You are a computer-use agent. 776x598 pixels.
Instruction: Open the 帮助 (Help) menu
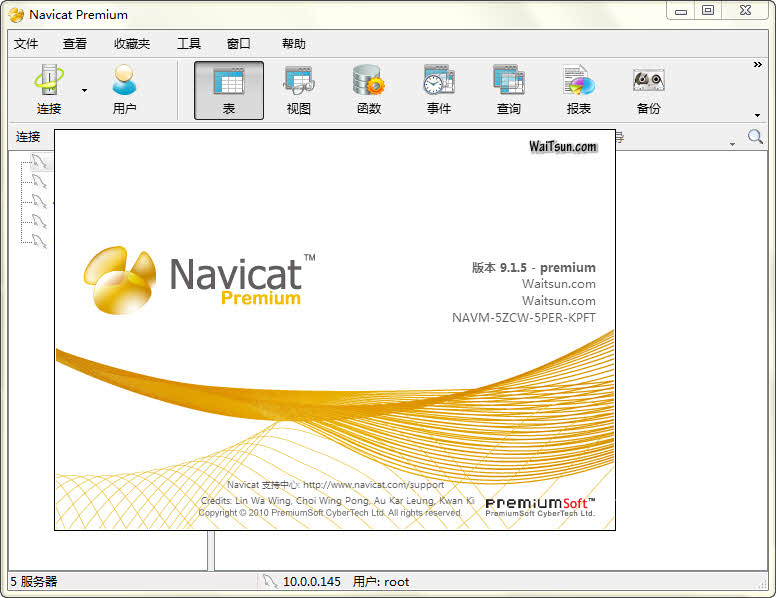click(294, 44)
